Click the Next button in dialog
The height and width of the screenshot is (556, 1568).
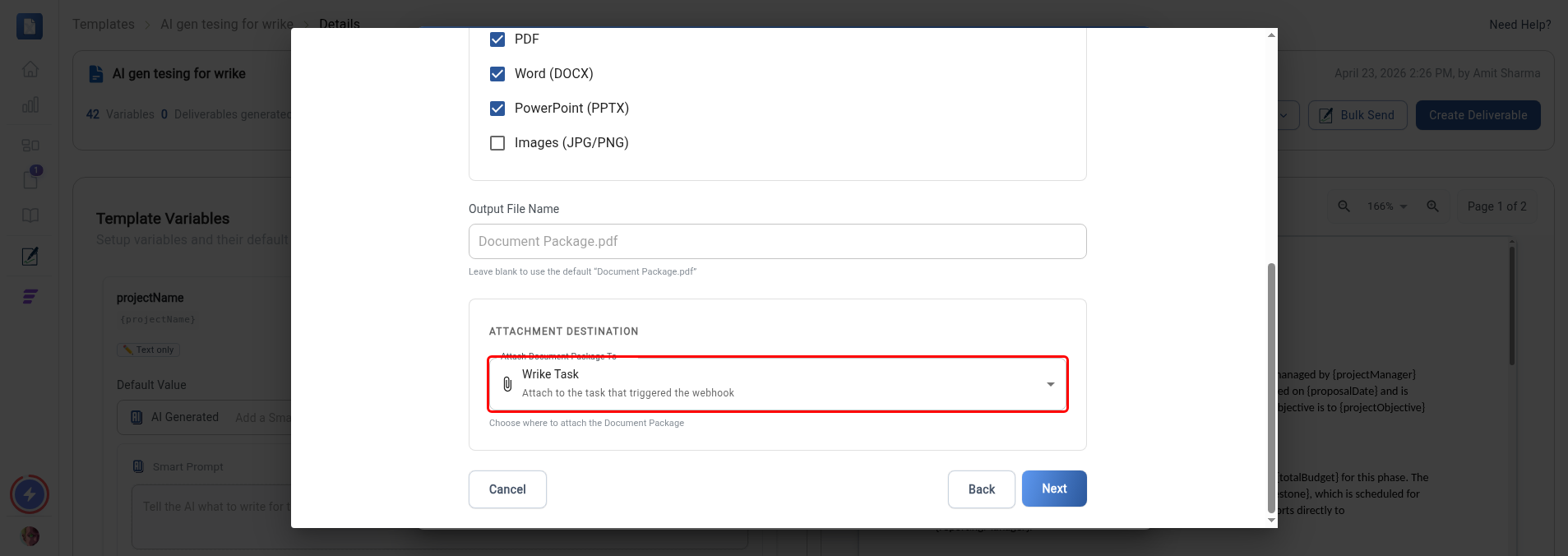[1054, 489]
